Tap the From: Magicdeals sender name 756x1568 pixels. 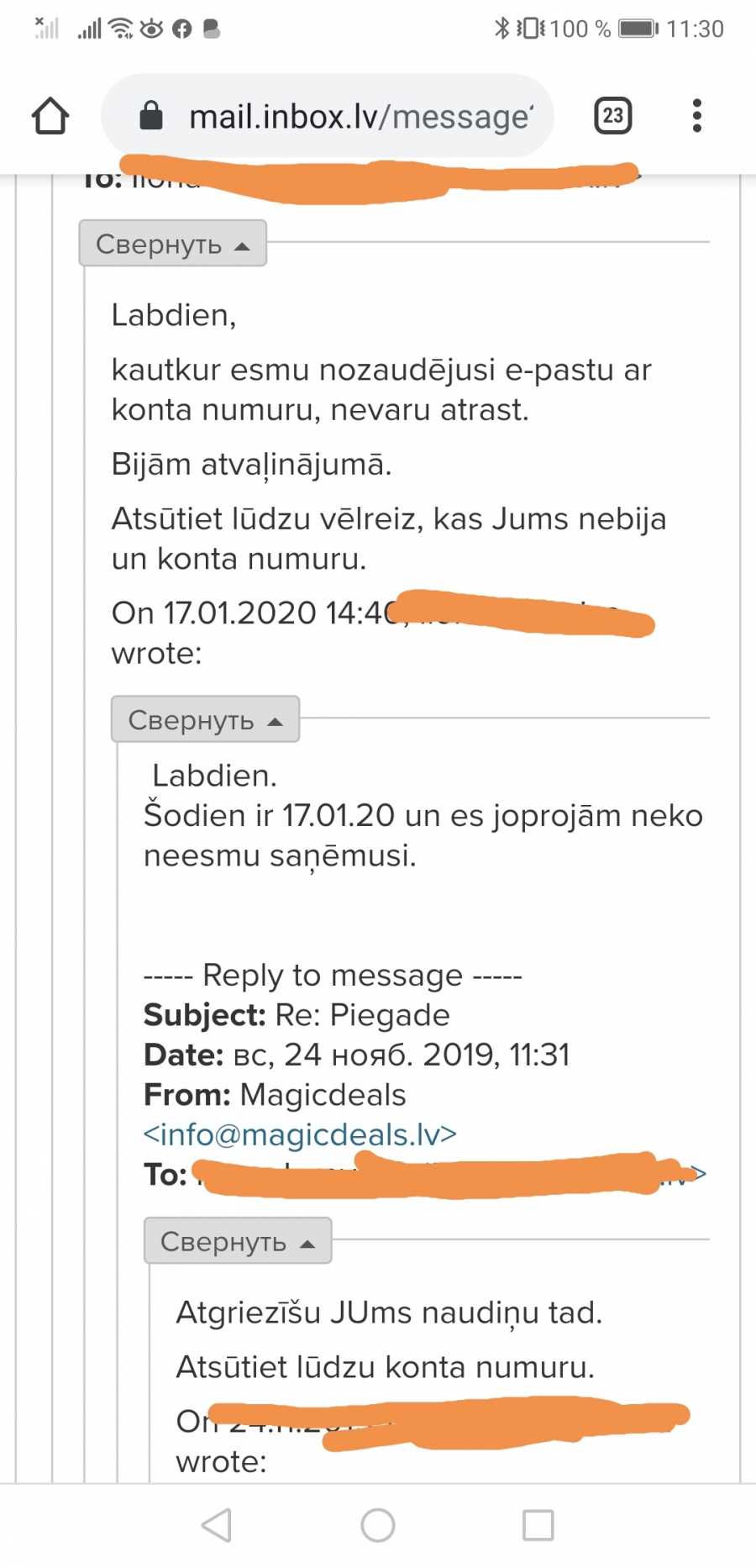point(323,1095)
